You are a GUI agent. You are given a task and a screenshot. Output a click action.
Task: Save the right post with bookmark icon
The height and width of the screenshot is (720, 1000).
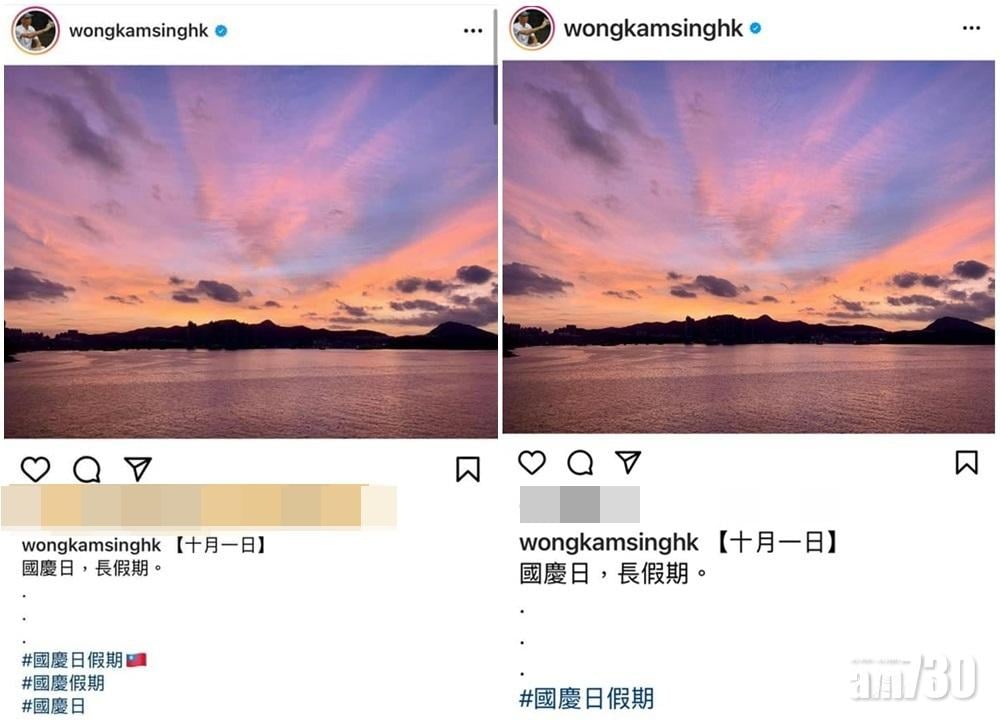[966, 463]
